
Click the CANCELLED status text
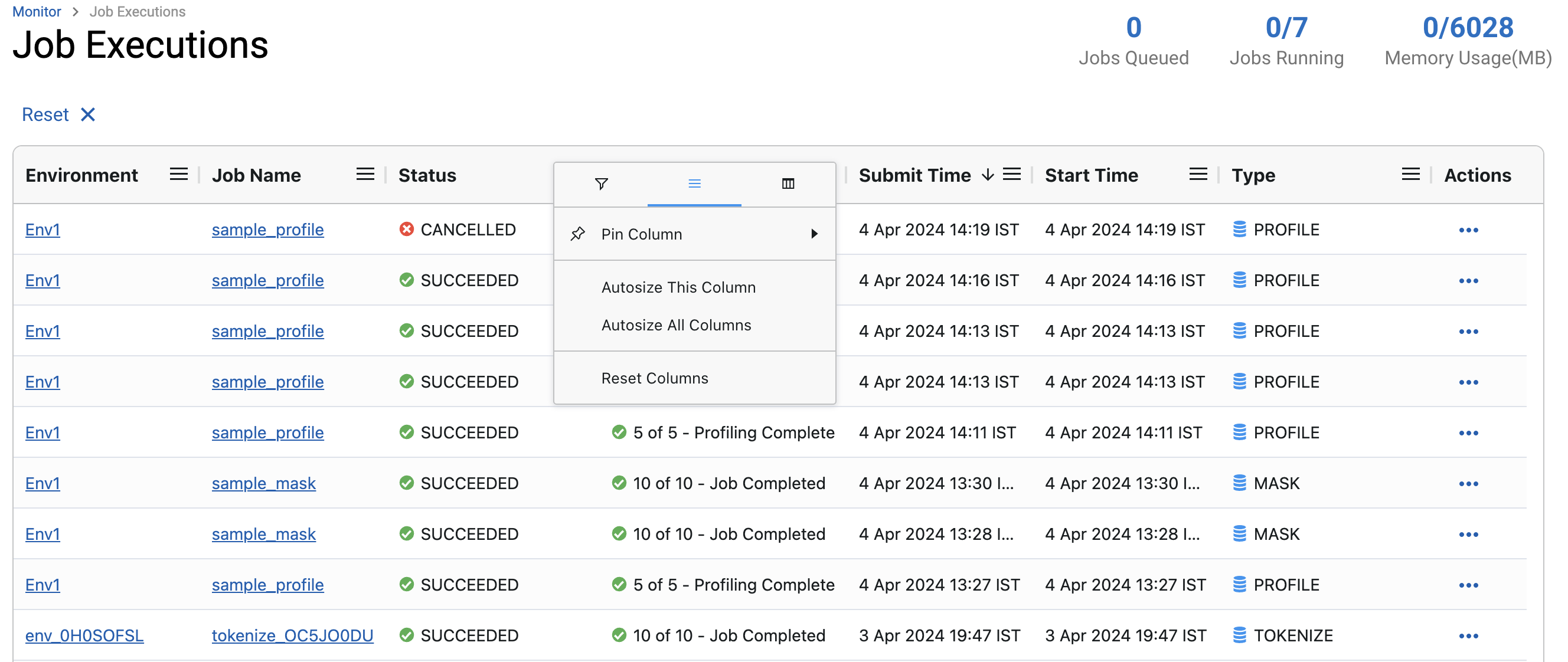pos(468,230)
